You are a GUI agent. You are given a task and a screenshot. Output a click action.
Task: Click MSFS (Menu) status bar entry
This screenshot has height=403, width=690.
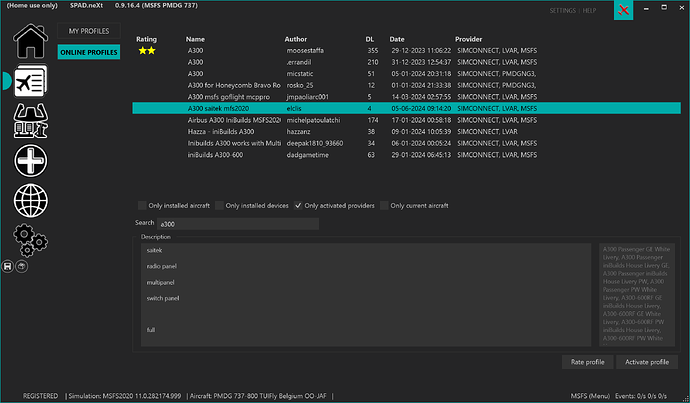pyautogui.click(x=590, y=396)
